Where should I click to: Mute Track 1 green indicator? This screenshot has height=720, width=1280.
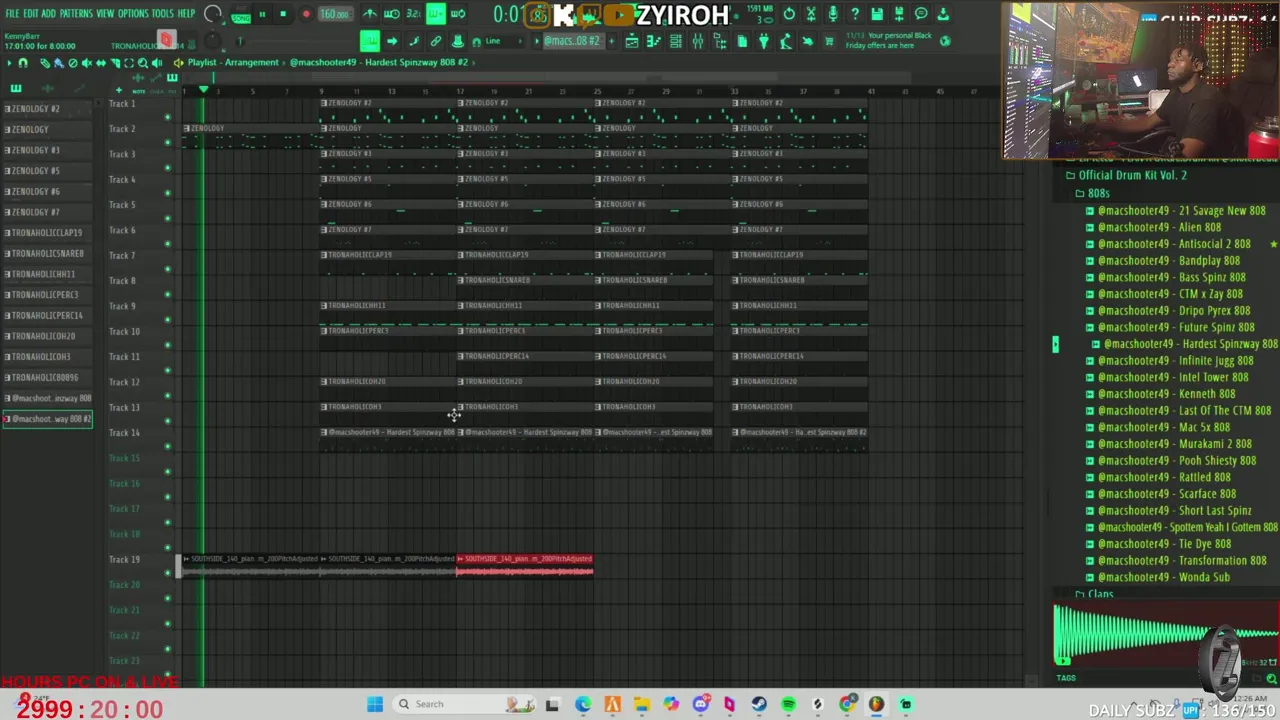pyautogui.click(x=167, y=116)
